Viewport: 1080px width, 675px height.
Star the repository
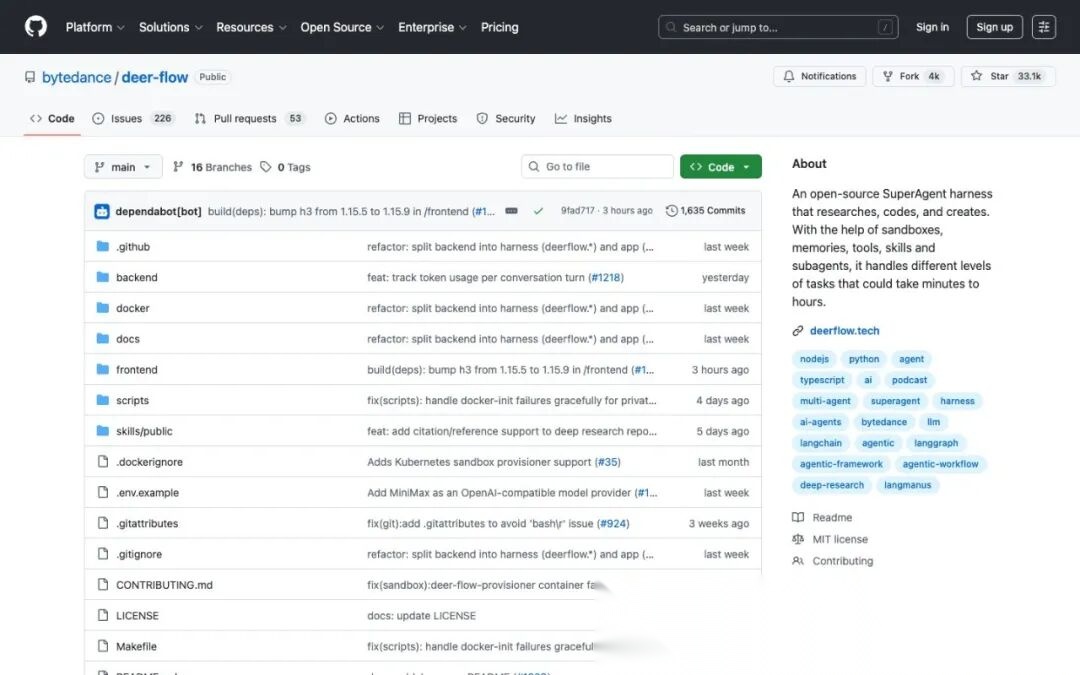(1008, 76)
